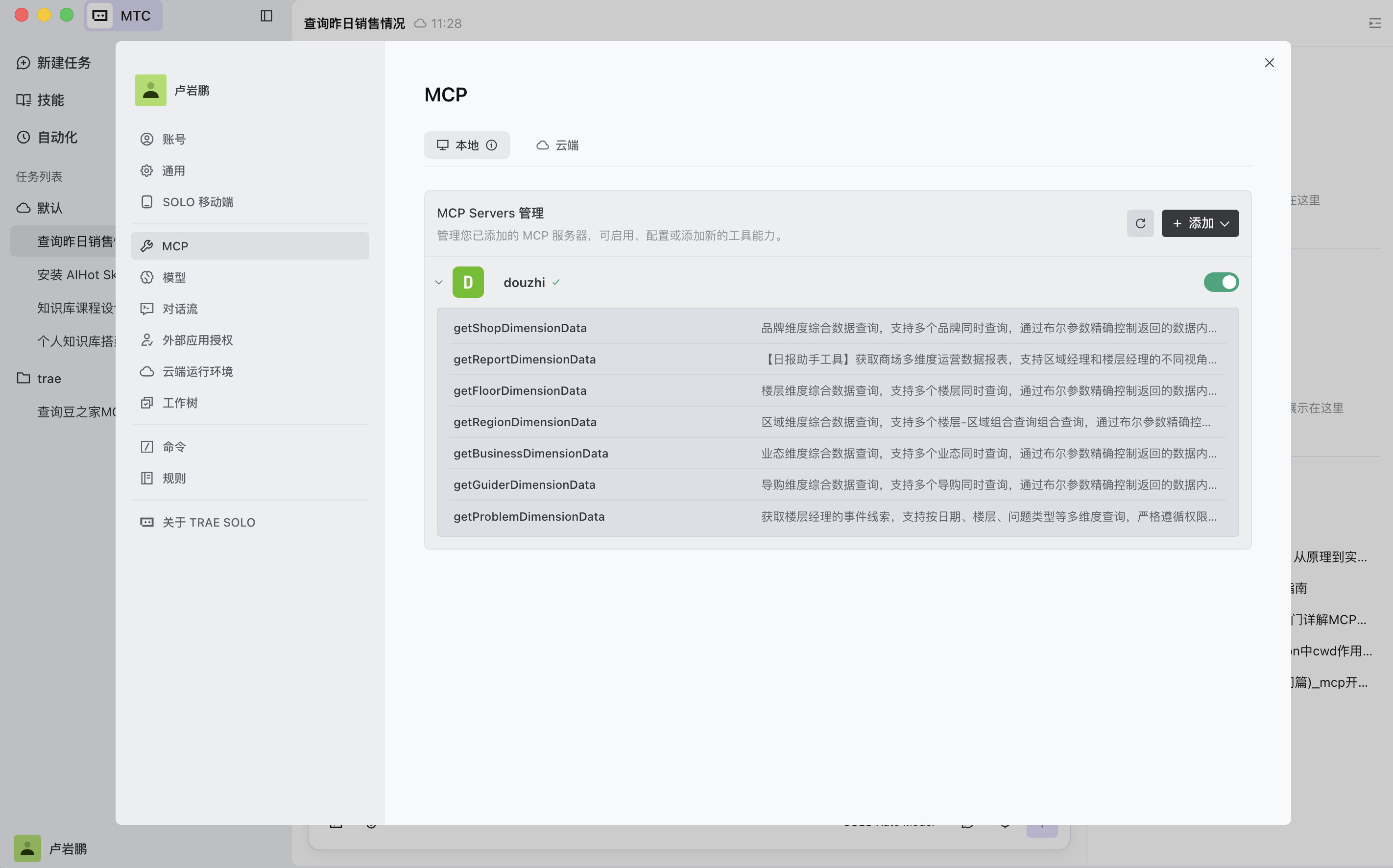The image size is (1393, 868).
Task: Select getReportDimensionData tool row
Action: pyautogui.click(x=838, y=360)
